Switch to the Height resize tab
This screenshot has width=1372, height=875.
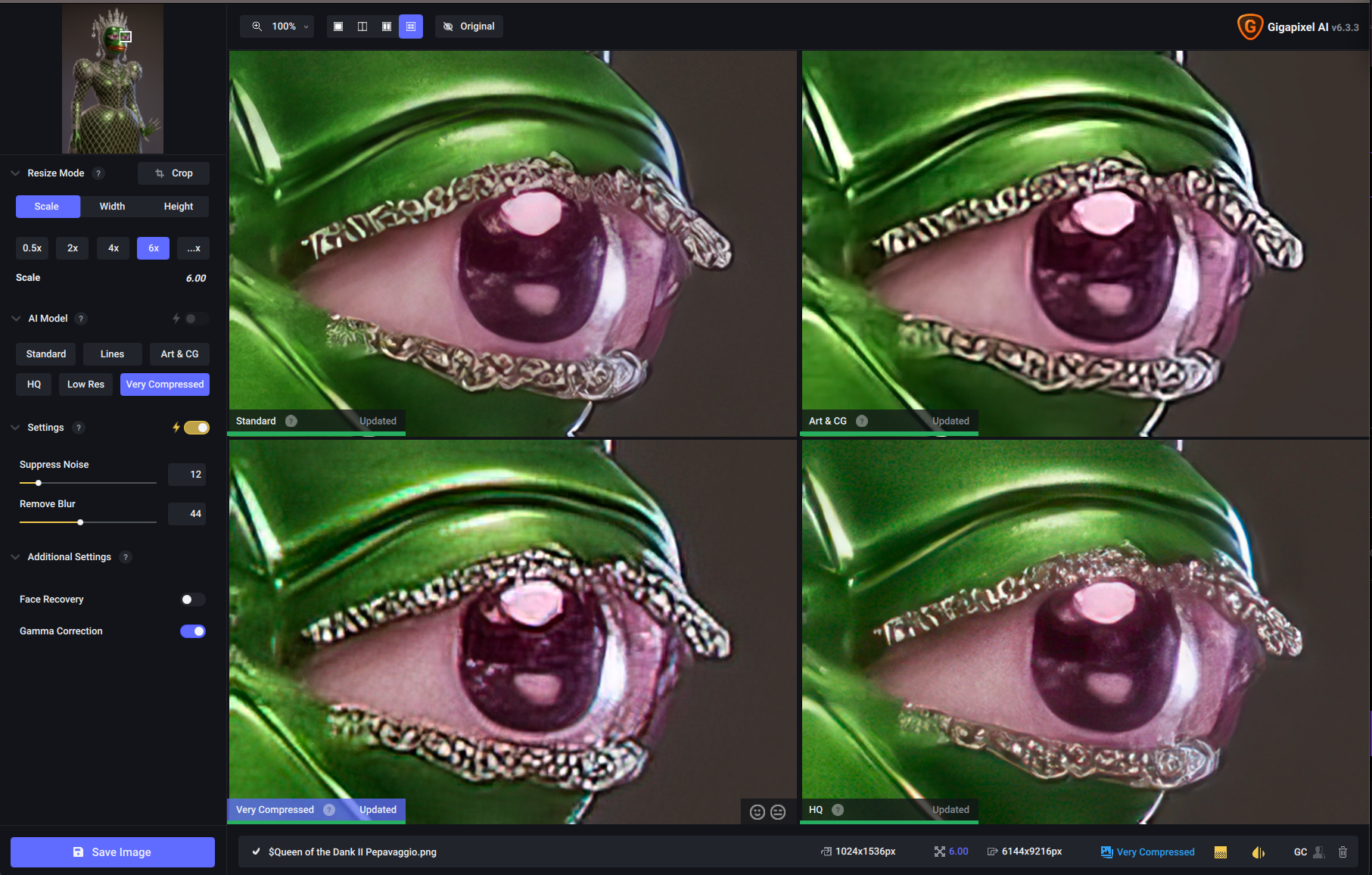(179, 207)
